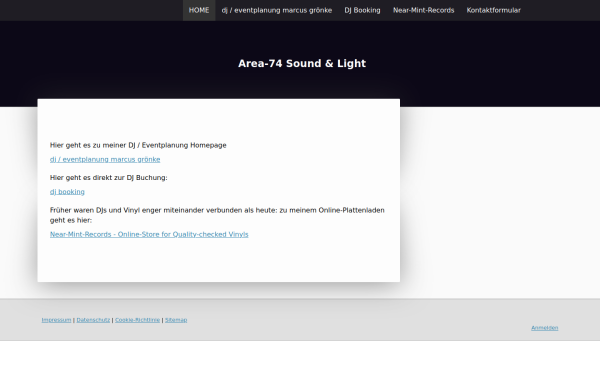The height and width of the screenshot is (375, 600).
Task: Click the 'Area-74 Sound & Light' site title
Action: coord(302,64)
